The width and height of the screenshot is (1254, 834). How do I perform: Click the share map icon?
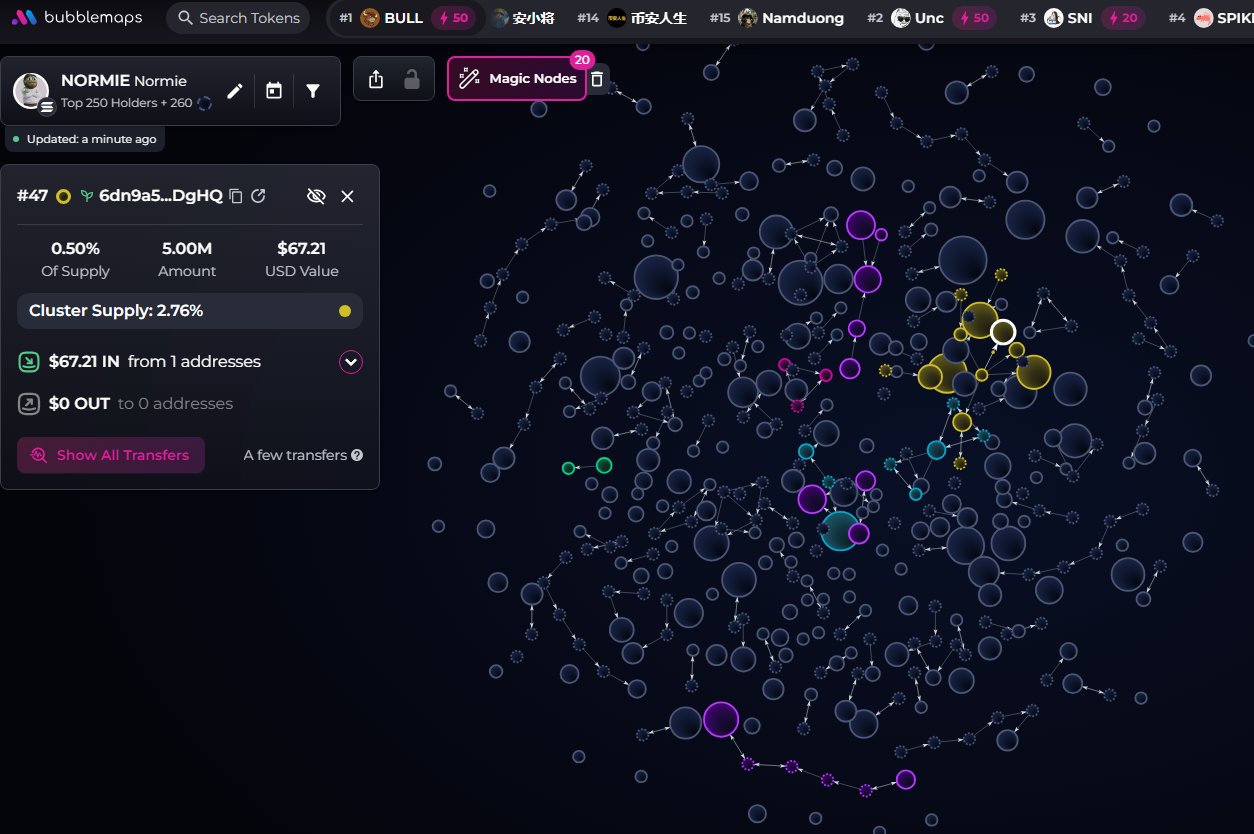376,79
